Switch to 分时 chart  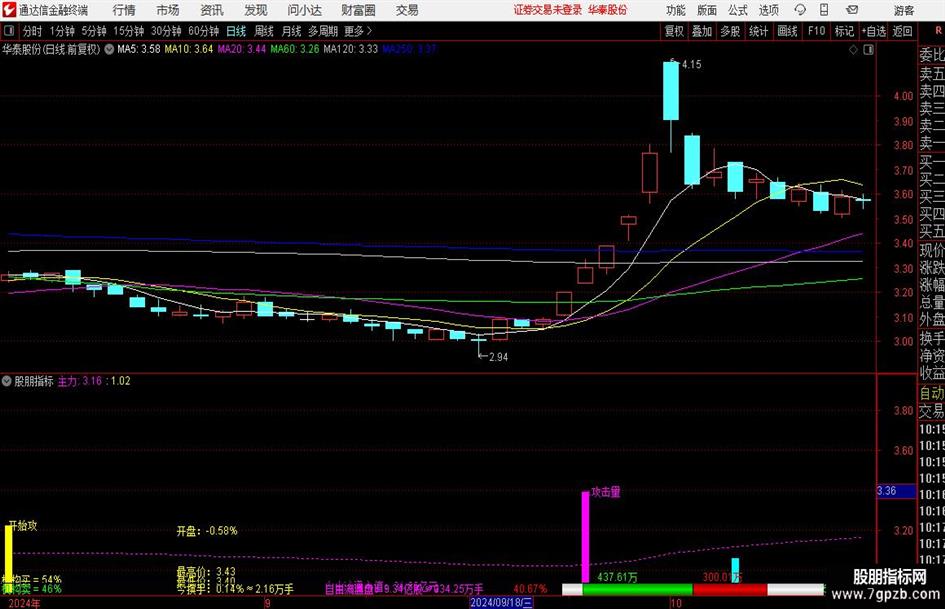[x=33, y=31]
